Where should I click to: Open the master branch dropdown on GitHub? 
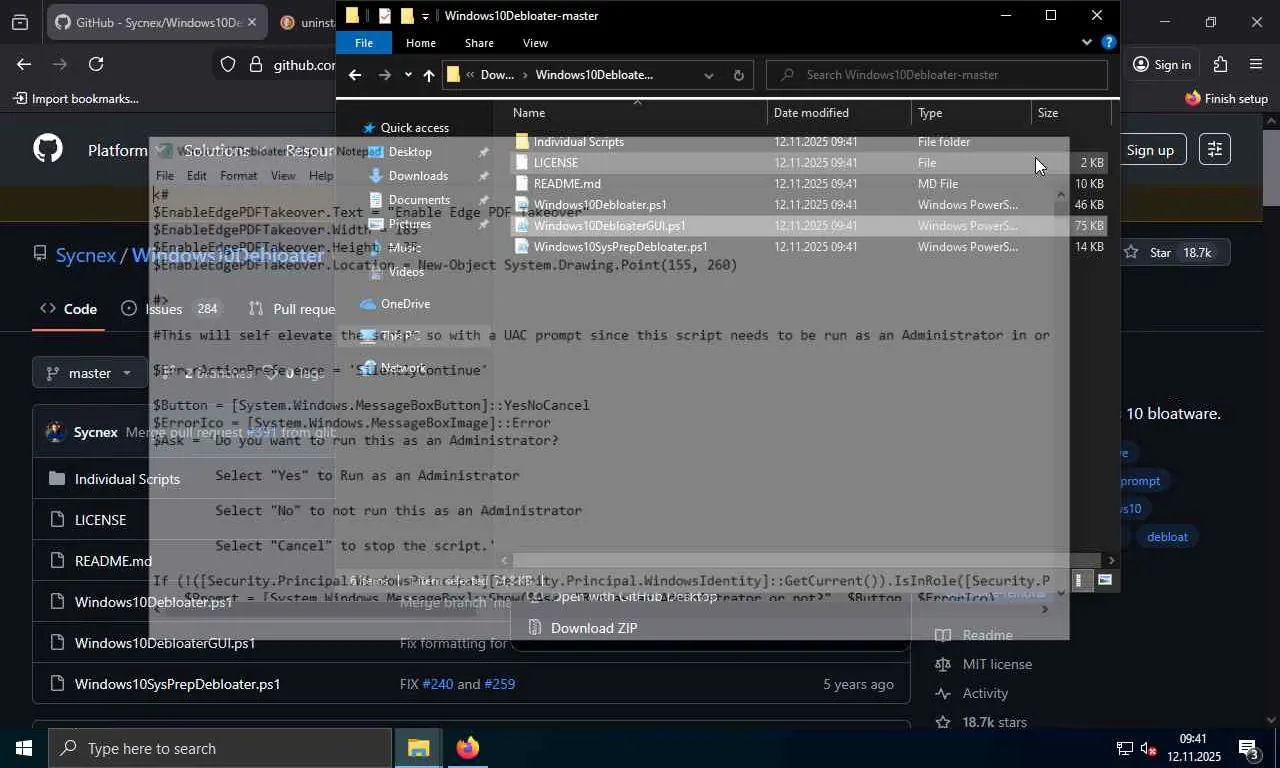89,373
